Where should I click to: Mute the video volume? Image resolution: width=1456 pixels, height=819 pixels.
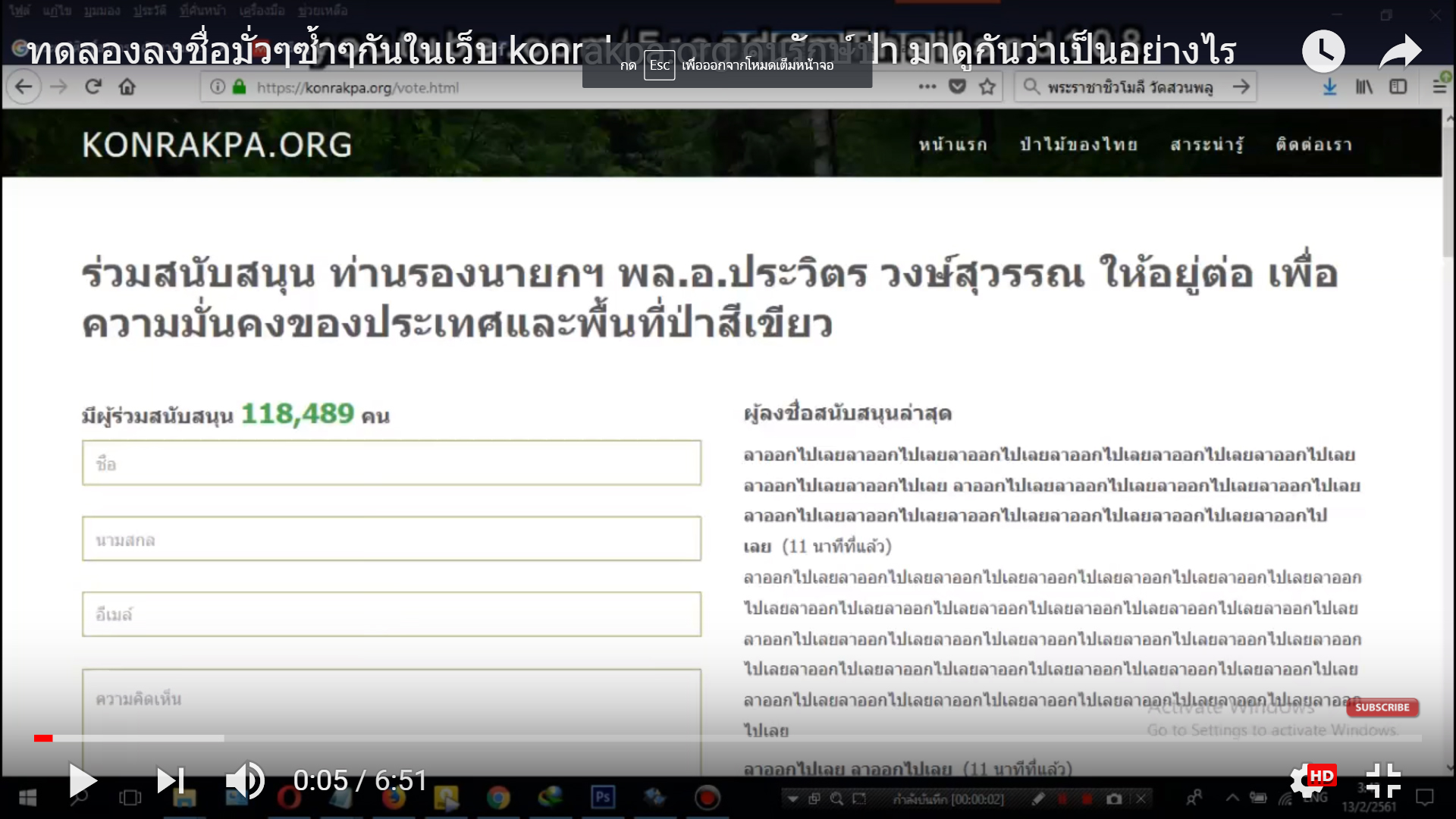click(244, 780)
